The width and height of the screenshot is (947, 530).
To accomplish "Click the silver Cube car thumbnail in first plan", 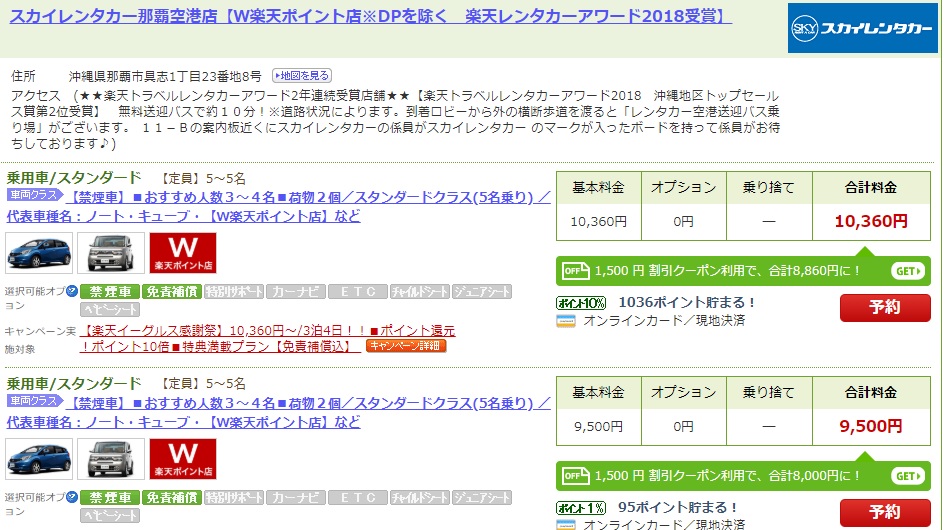I will 111,253.
